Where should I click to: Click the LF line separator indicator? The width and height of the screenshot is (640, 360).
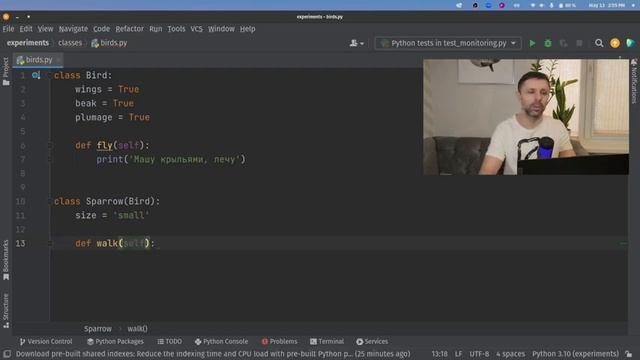pos(458,354)
